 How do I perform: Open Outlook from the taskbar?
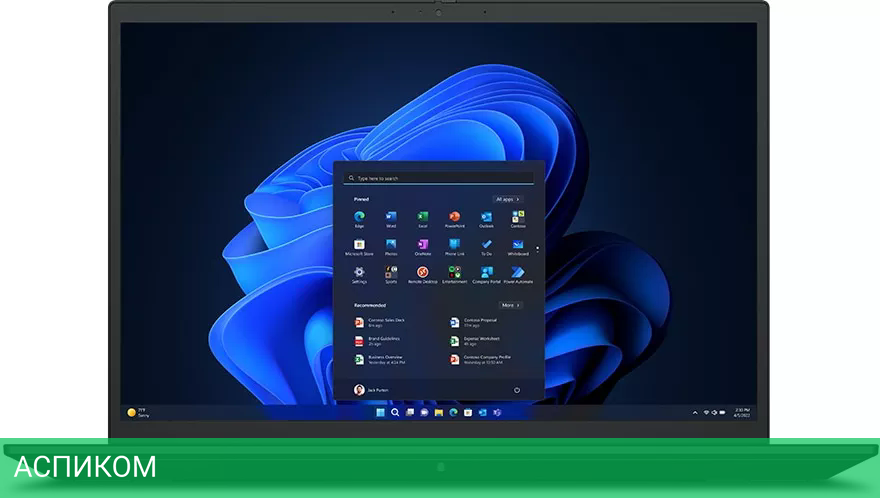(483, 412)
